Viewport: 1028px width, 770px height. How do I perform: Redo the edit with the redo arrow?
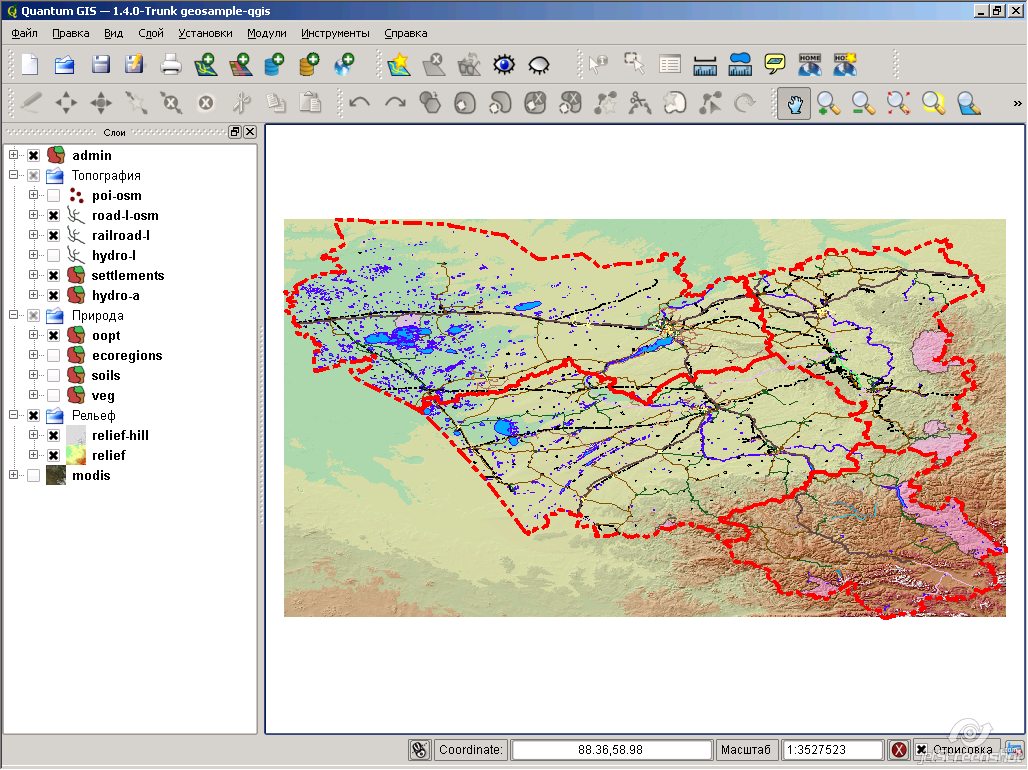pyautogui.click(x=395, y=102)
